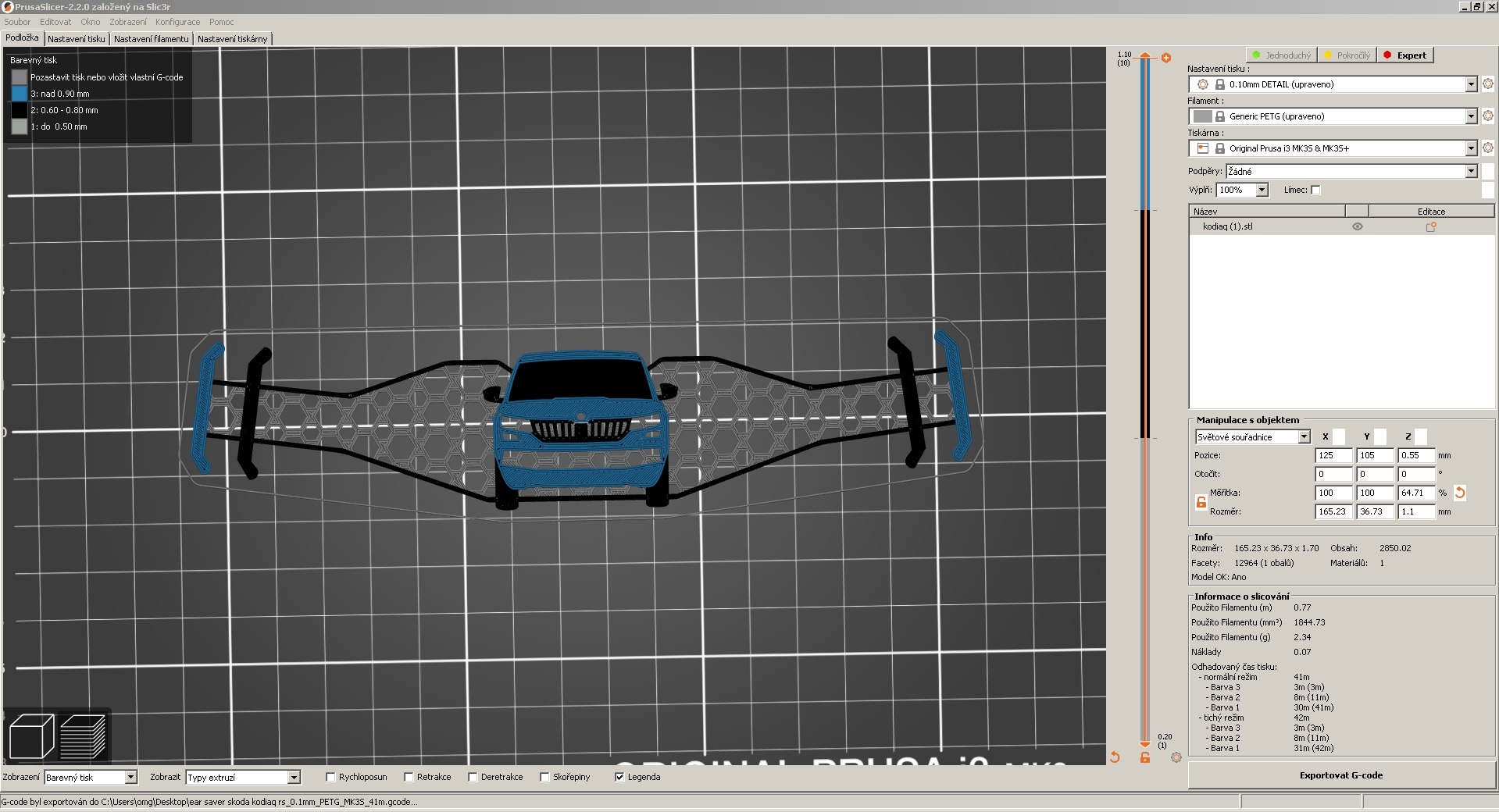Select Jednoduchý mode button
Screen dimensions: 1499x812
click(1281, 55)
